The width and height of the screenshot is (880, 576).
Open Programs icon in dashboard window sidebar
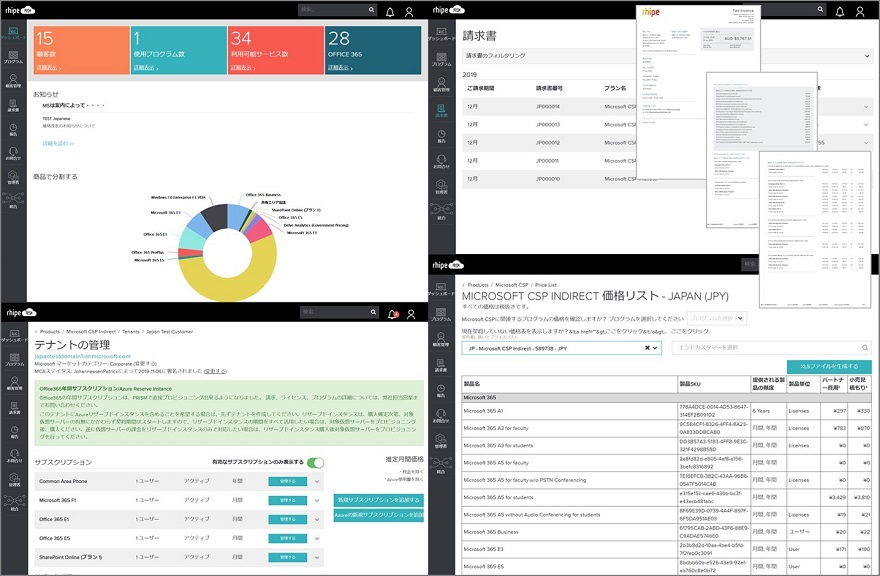coord(13,57)
